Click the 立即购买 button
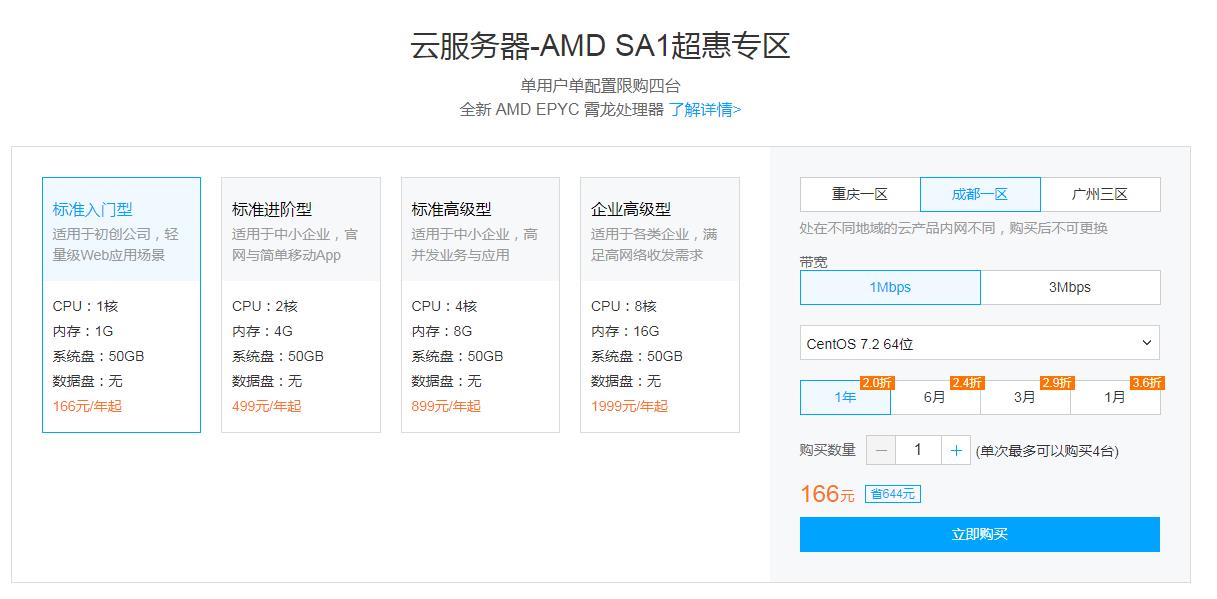1217x599 pixels. 979,534
